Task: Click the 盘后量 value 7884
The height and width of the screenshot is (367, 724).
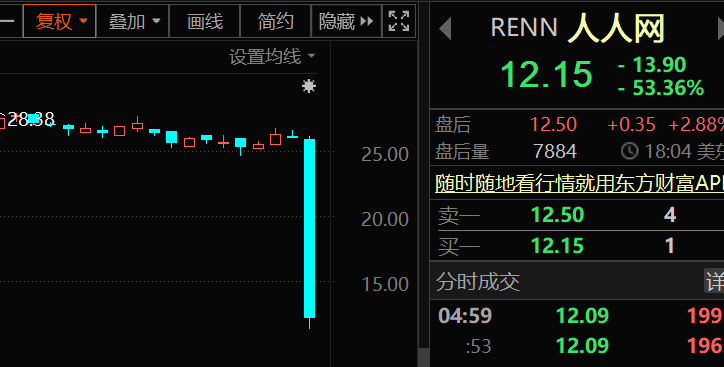Action: coord(555,151)
